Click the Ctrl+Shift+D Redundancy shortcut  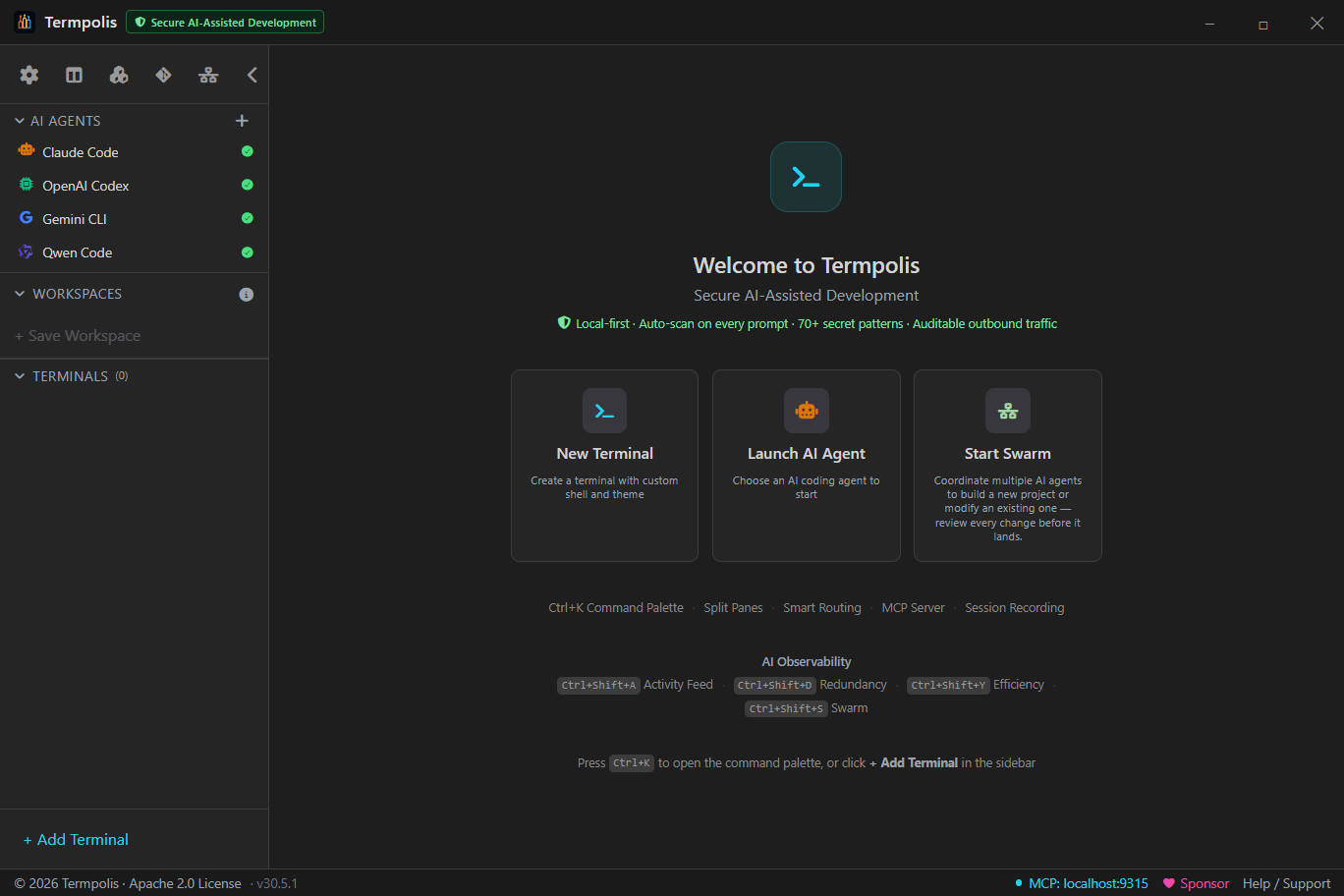[811, 685]
